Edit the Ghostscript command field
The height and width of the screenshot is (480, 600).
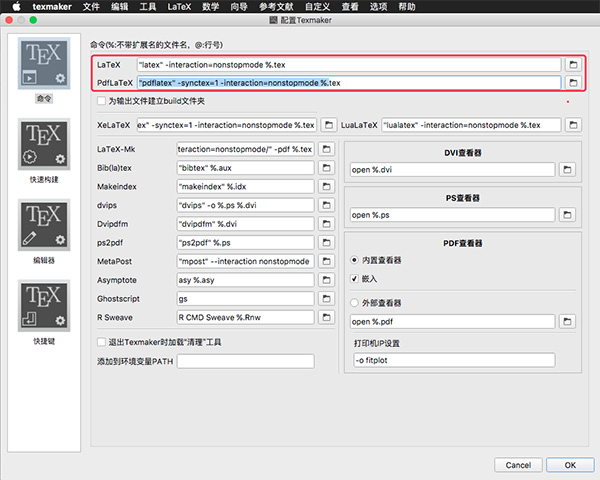coord(245,299)
